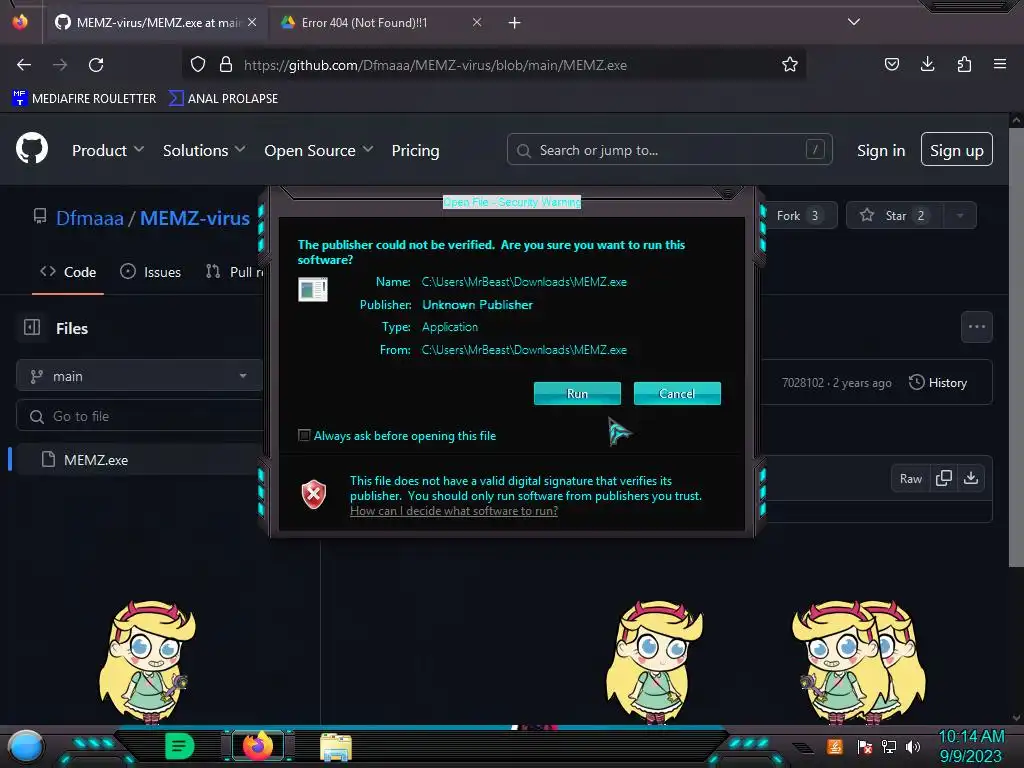The width and height of the screenshot is (1024, 768).
Task: Bookmark this page with star icon
Action: point(790,65)
